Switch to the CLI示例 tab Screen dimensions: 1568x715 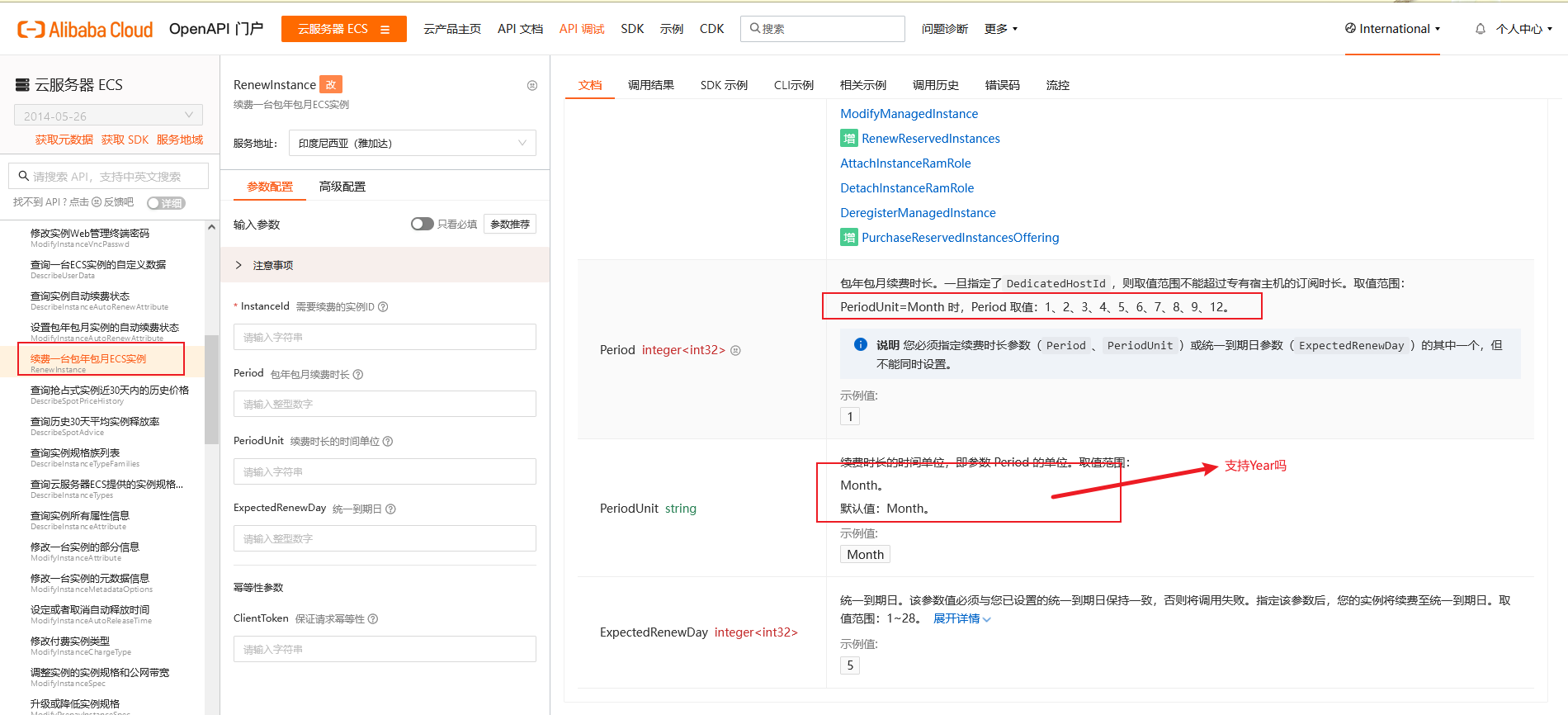point(794,85)
